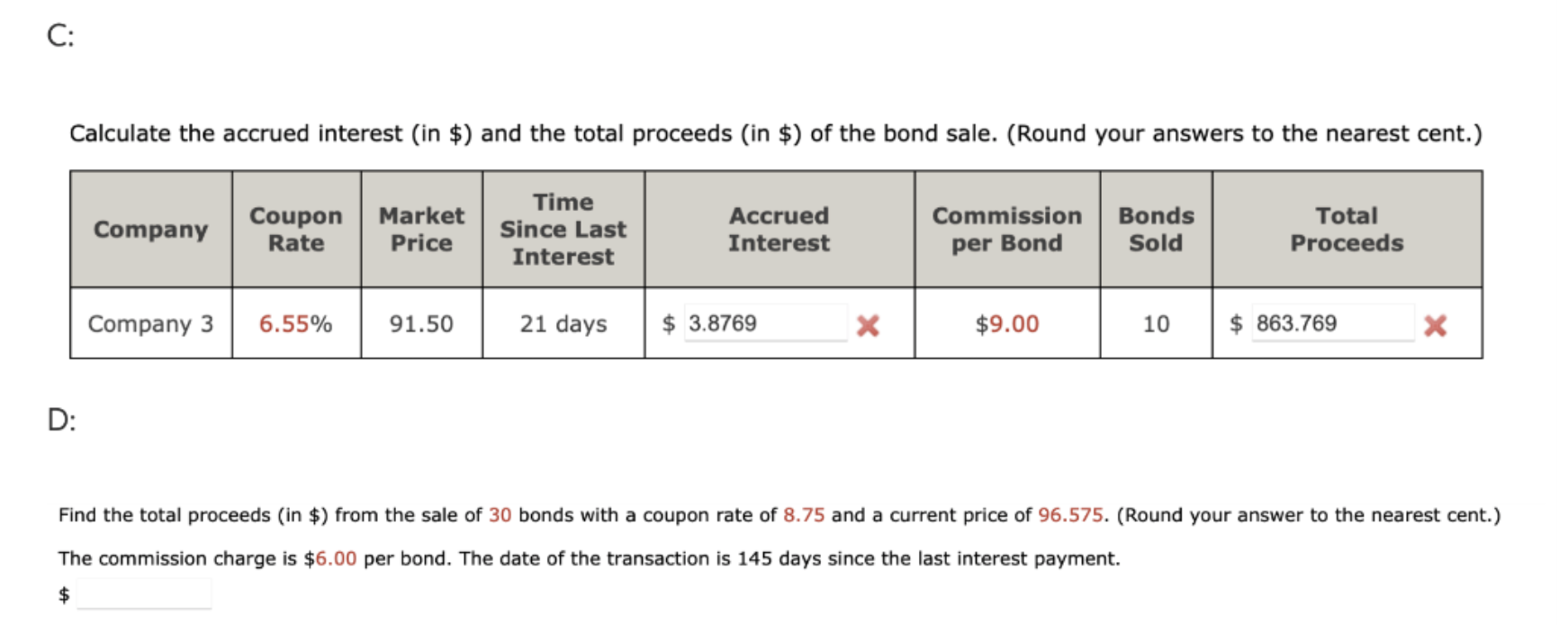The width and height of the screenshot is (1568, 625).
Task: Click the Commission per Bond header
Action: (x=1006, y=230)
